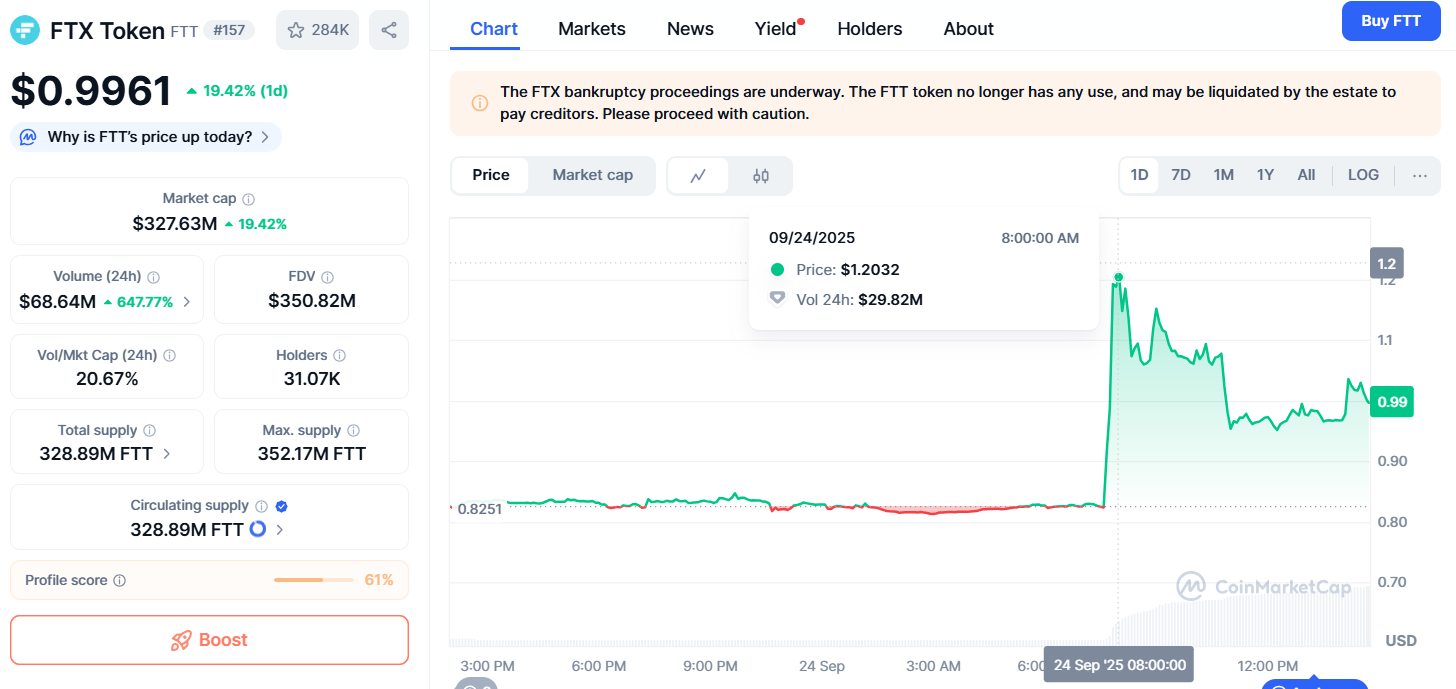The height and width of the screenshot is (689, 1456).
Task: Click the Boost button
Action: [209, 640]
